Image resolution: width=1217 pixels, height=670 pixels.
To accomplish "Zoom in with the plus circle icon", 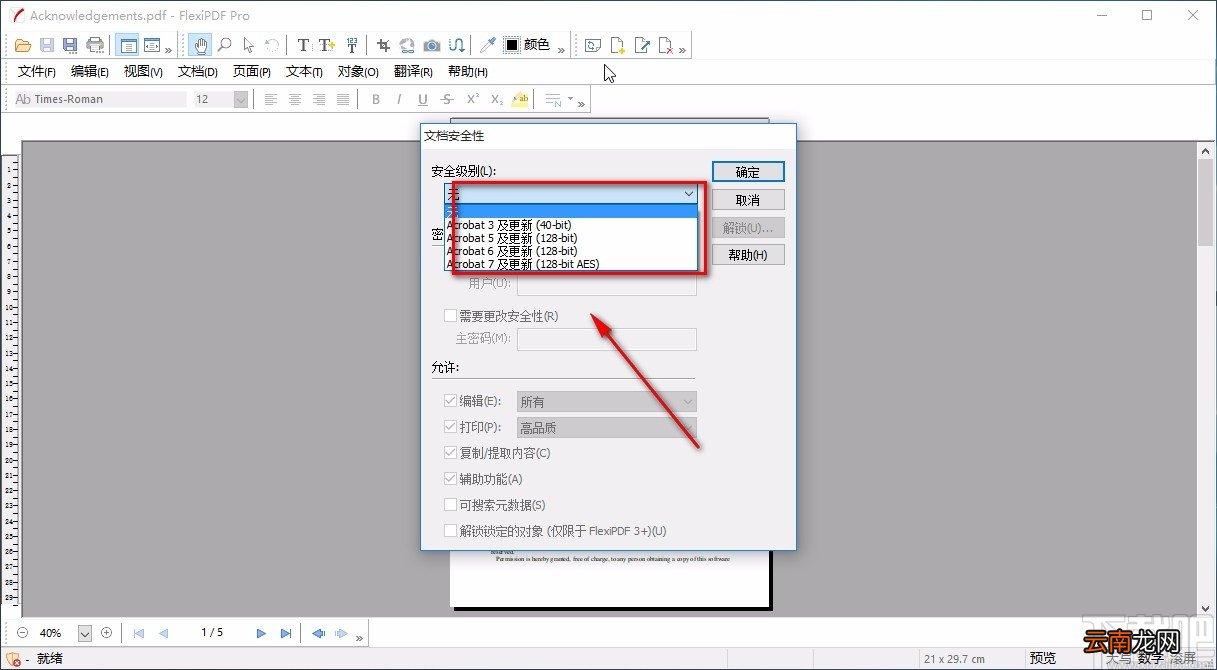I will point(106,633).
